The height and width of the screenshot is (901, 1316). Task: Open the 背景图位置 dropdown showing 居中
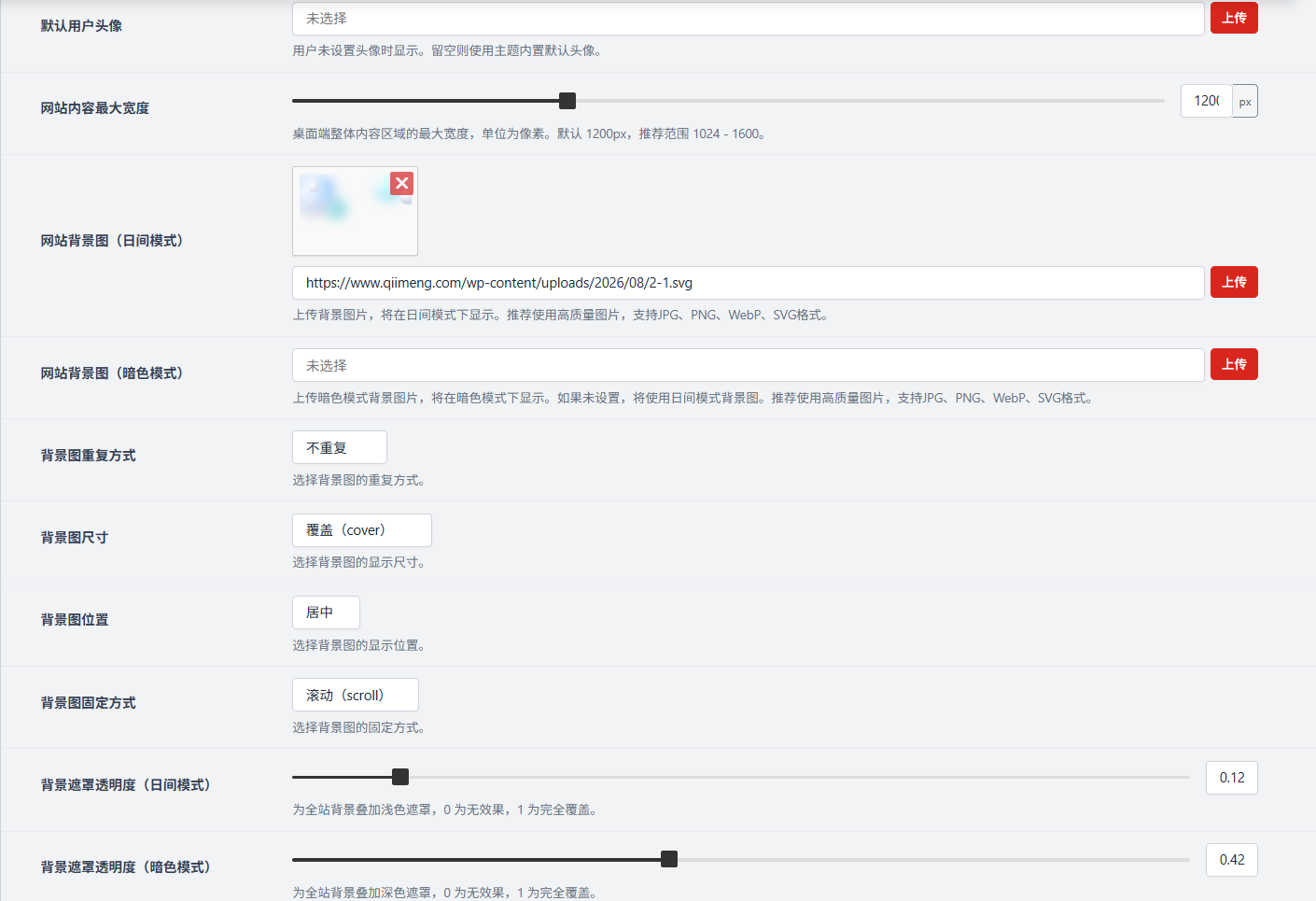326,612
